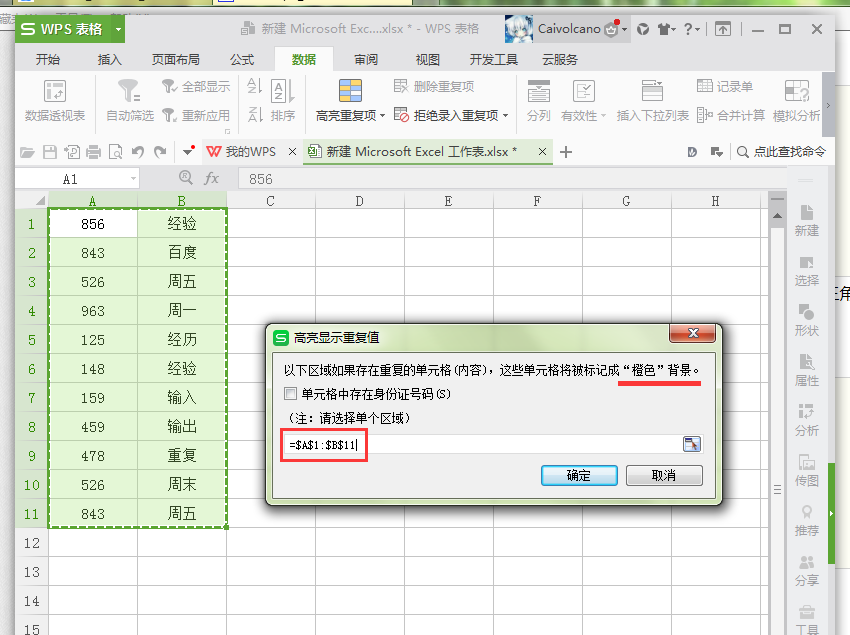Image resolution: width=850 pixels, height=635 pixels.
Task: Open the A1 name box dropdown
Action: (133, 178)
